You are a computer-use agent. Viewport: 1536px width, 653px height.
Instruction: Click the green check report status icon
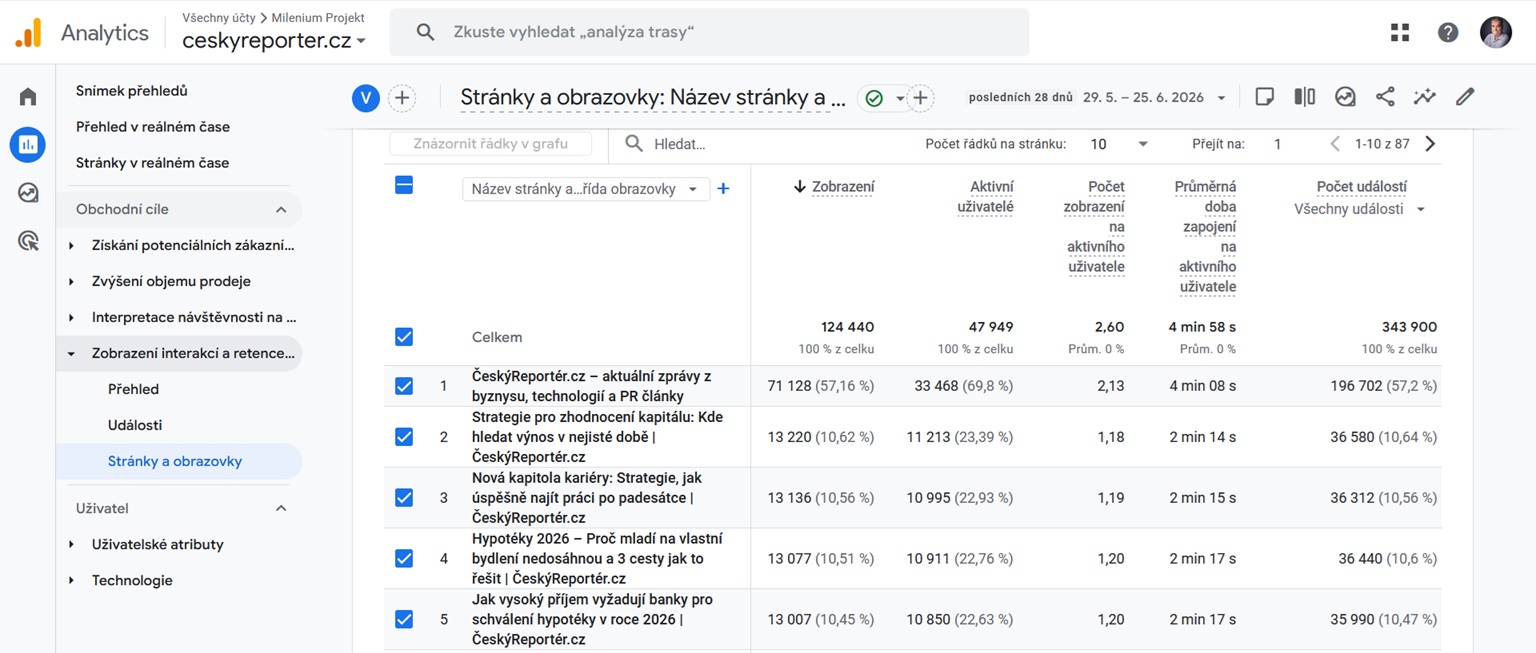pos(874,98)
